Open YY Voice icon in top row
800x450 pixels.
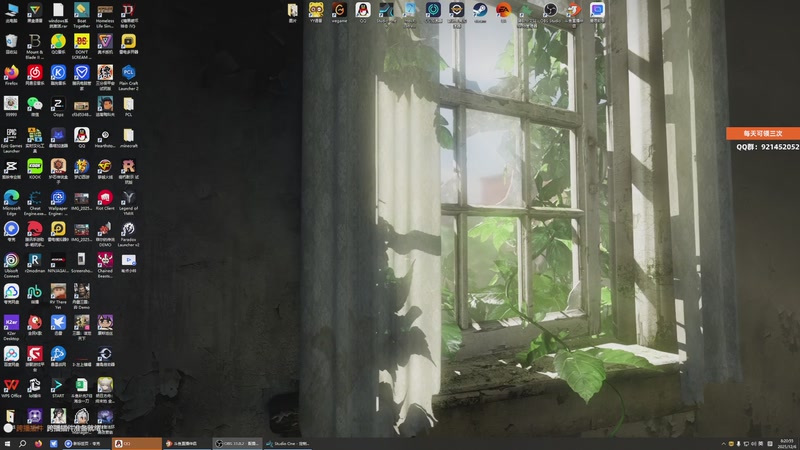[x=316, y=12]
